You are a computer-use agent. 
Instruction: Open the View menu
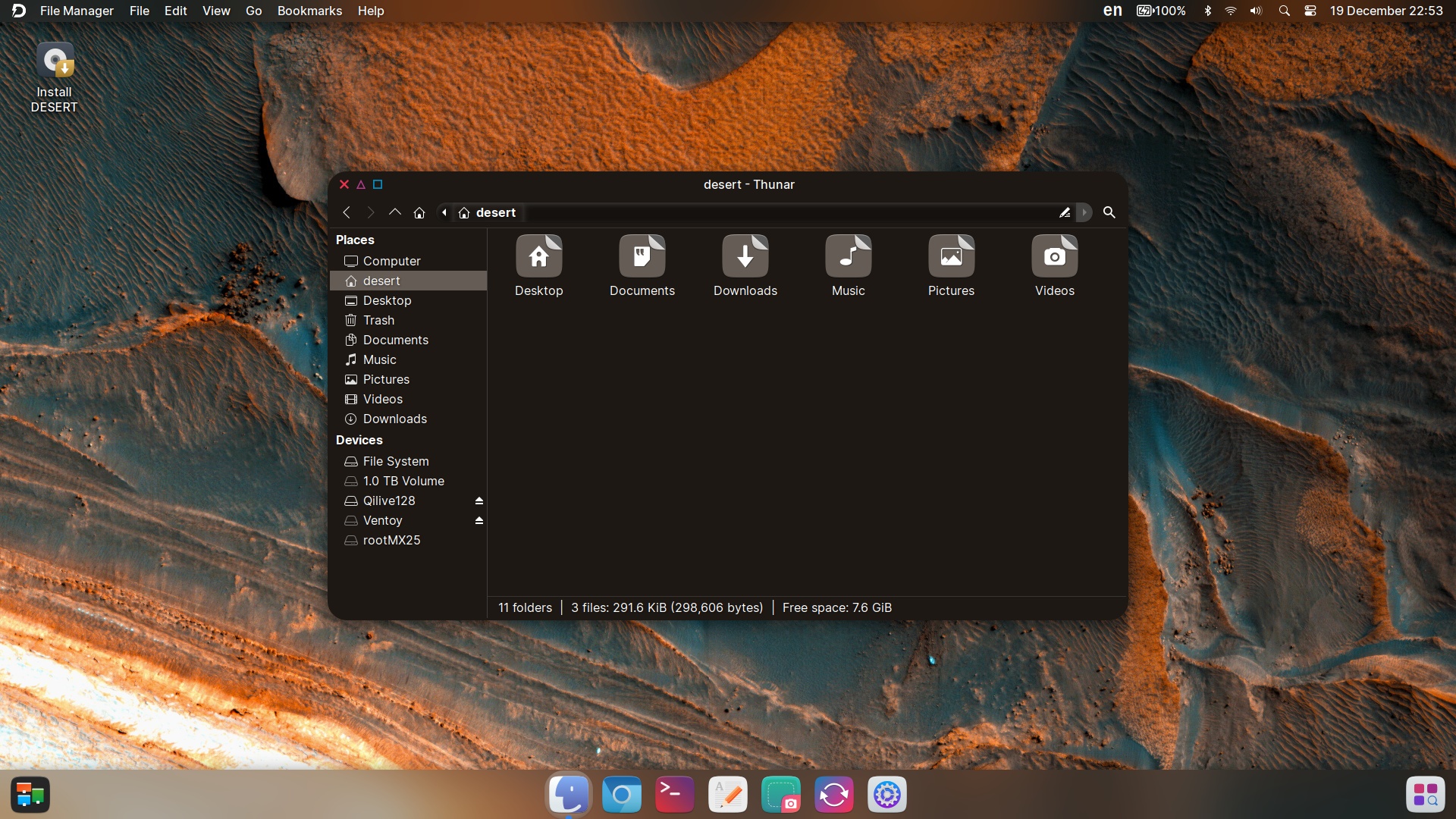pyautogui.click(x=216, y=11)
